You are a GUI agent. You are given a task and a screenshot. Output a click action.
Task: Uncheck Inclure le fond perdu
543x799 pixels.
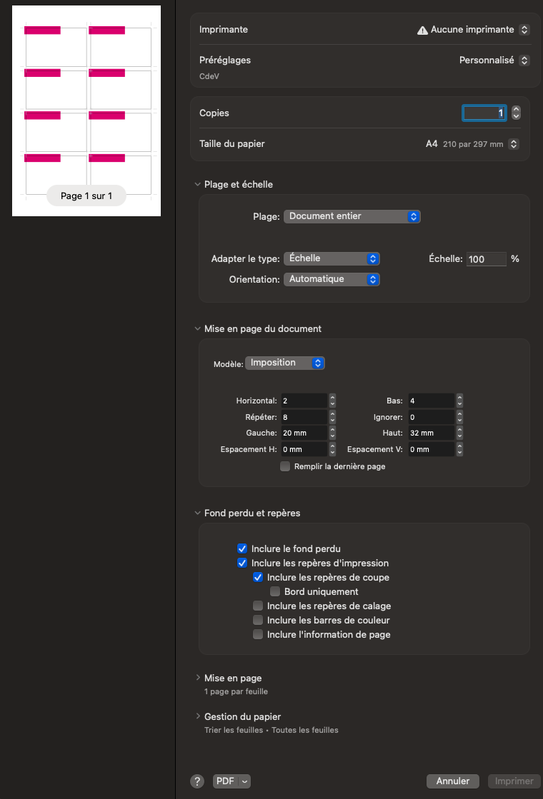point(242,549)
